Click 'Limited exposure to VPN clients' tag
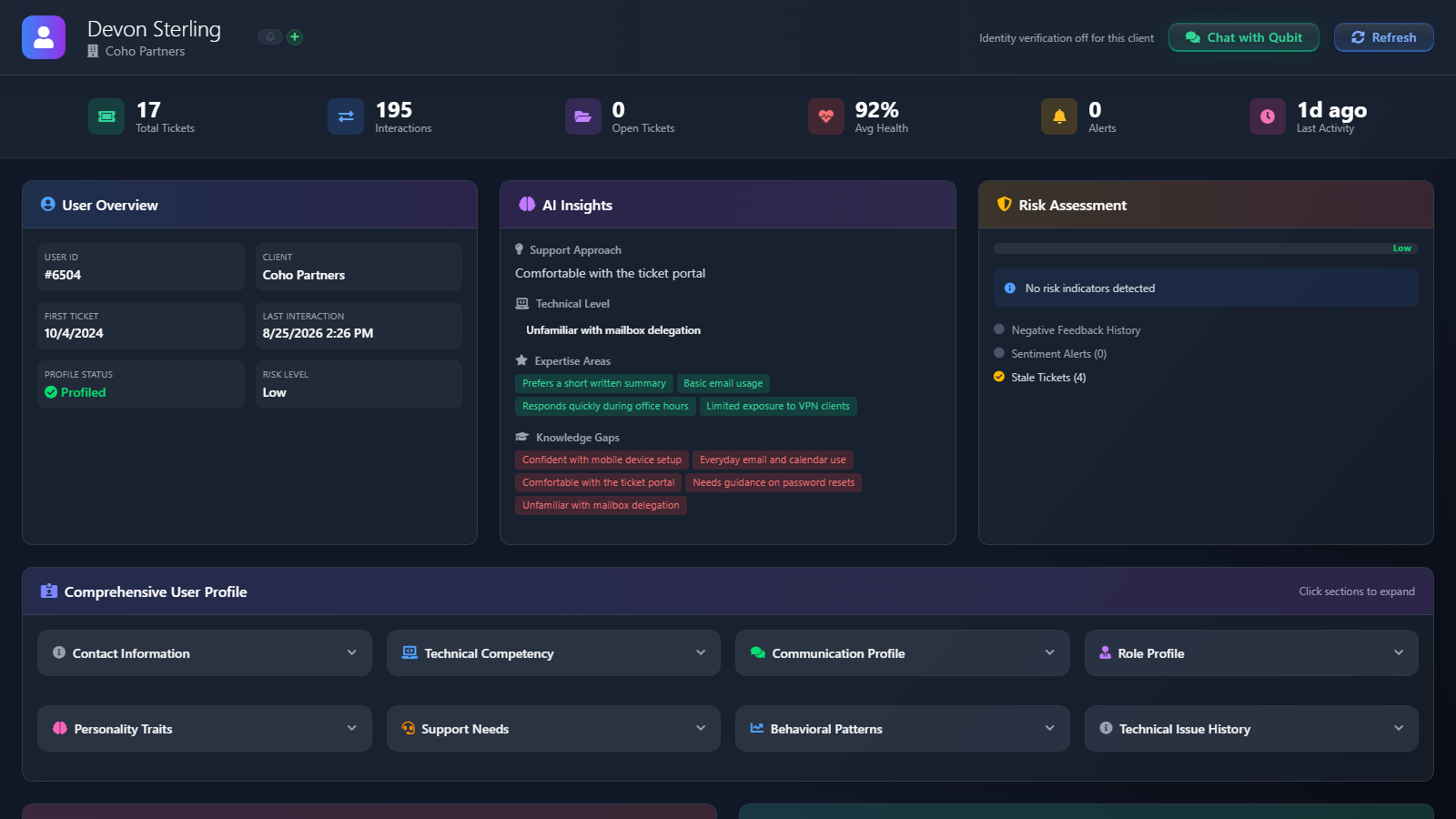This screenshot has height=819, width=1456. tap(778, 406)
